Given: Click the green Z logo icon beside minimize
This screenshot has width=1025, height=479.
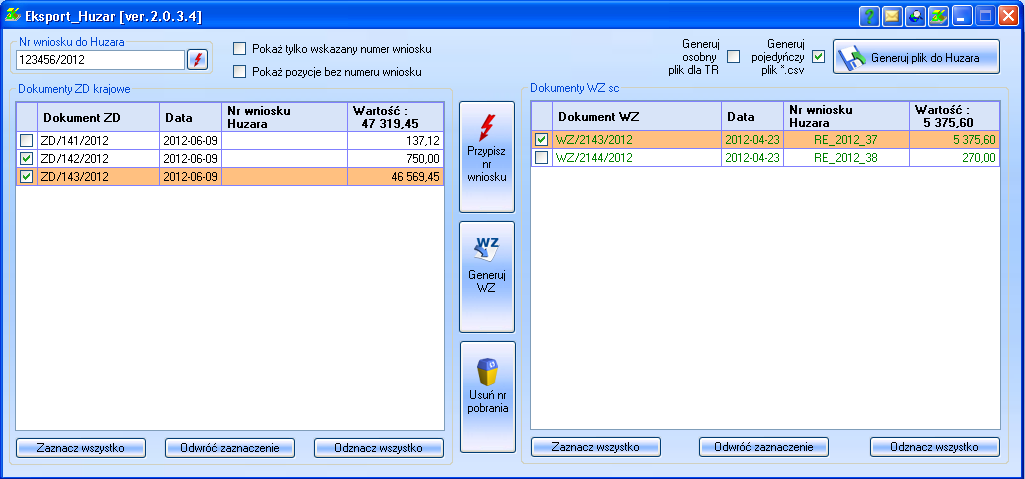Looking at the screenshot, I should pos(938,16).
